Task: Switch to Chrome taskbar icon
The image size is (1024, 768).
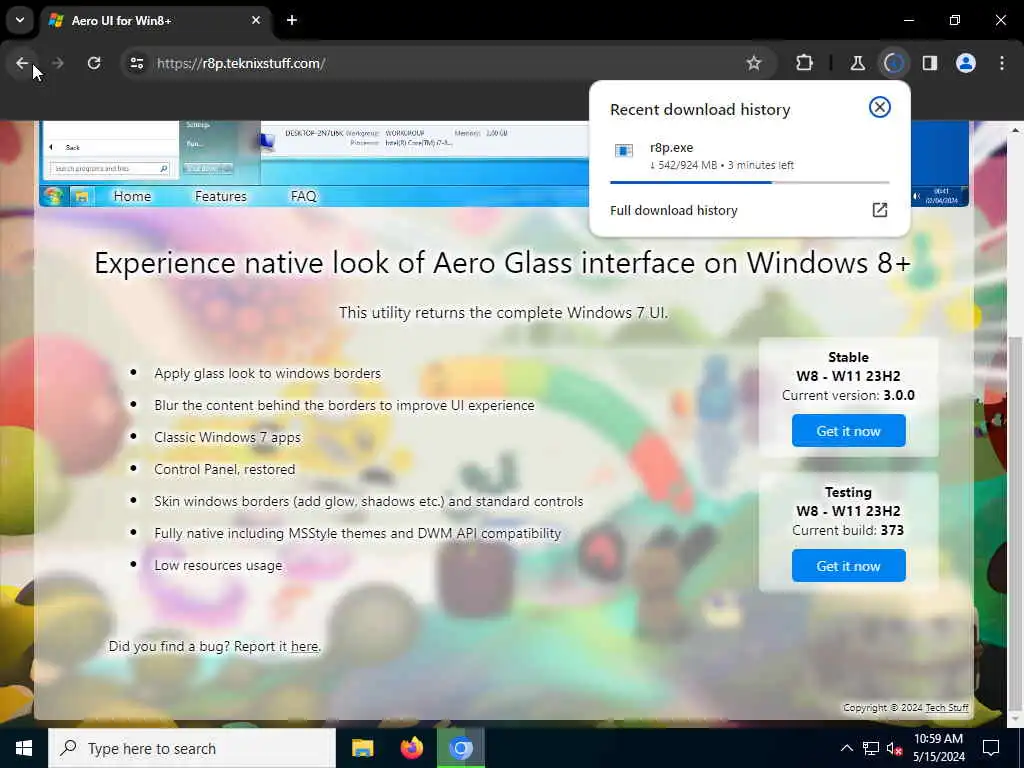Action: click(460, 748)
